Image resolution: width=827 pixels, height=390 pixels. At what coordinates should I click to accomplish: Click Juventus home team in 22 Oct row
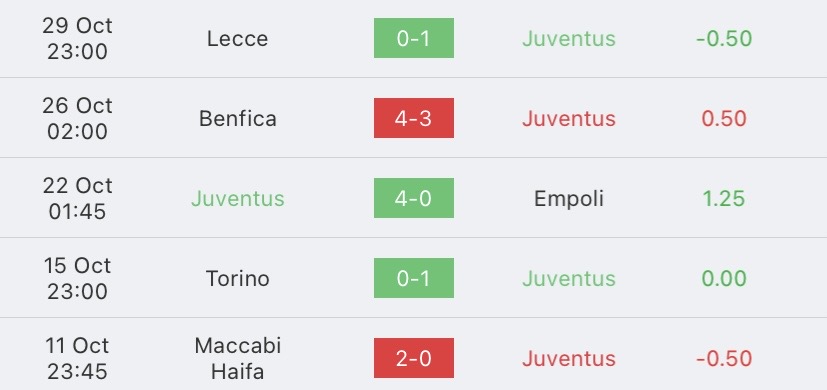[237, 198]
